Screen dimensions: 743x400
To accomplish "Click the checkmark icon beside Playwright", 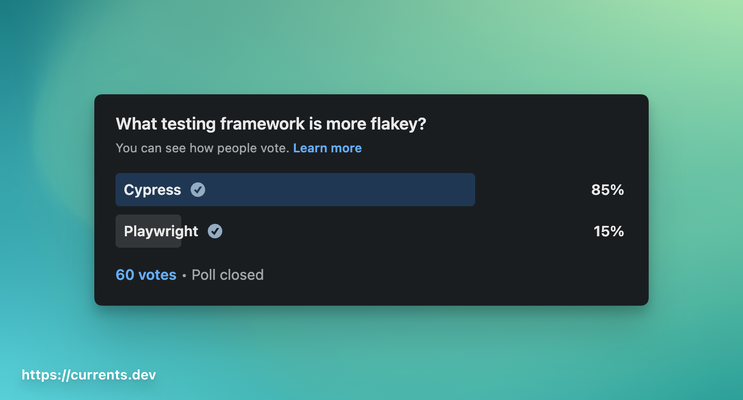I will click(215, 231).
